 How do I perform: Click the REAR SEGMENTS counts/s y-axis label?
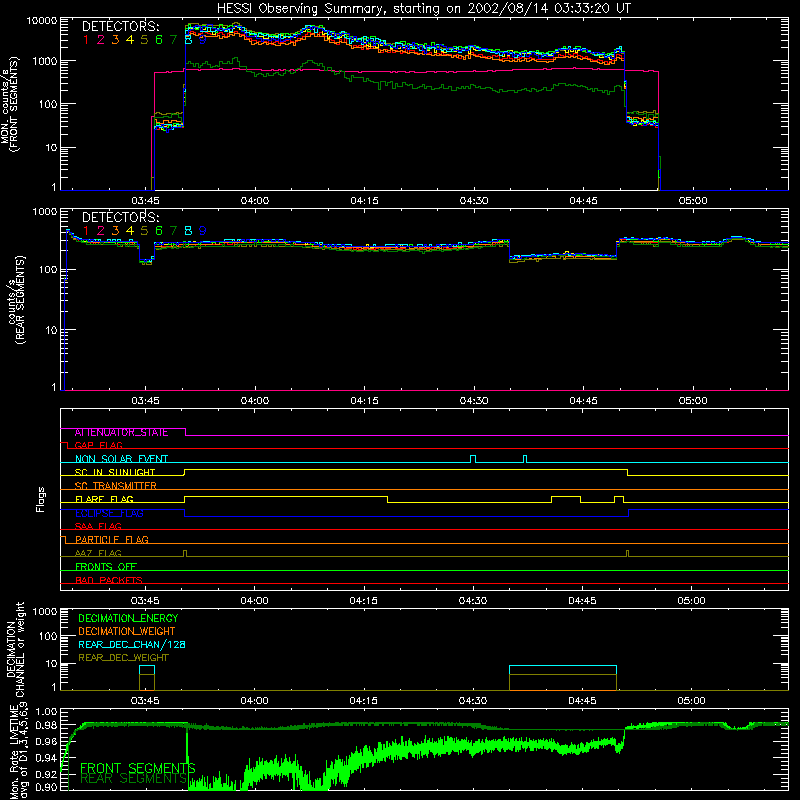(16, 300)
